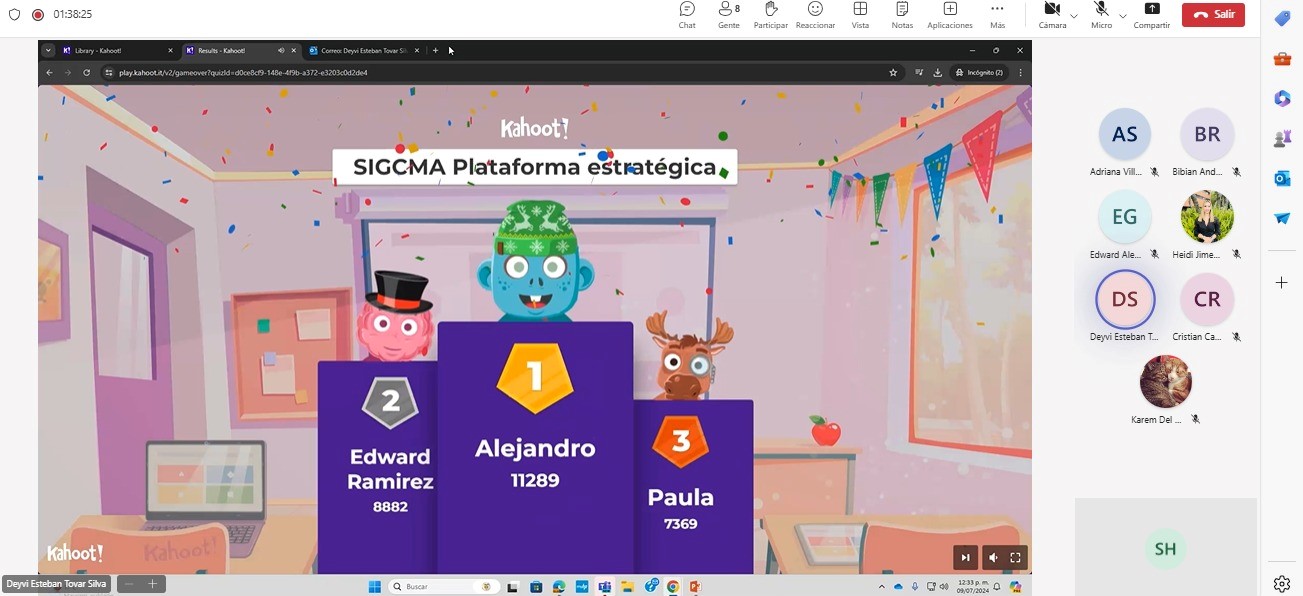This screenshot has width=1303, height=596.
Task: Expand camera options arrow next to Cámara
Action: point(1074,15)
